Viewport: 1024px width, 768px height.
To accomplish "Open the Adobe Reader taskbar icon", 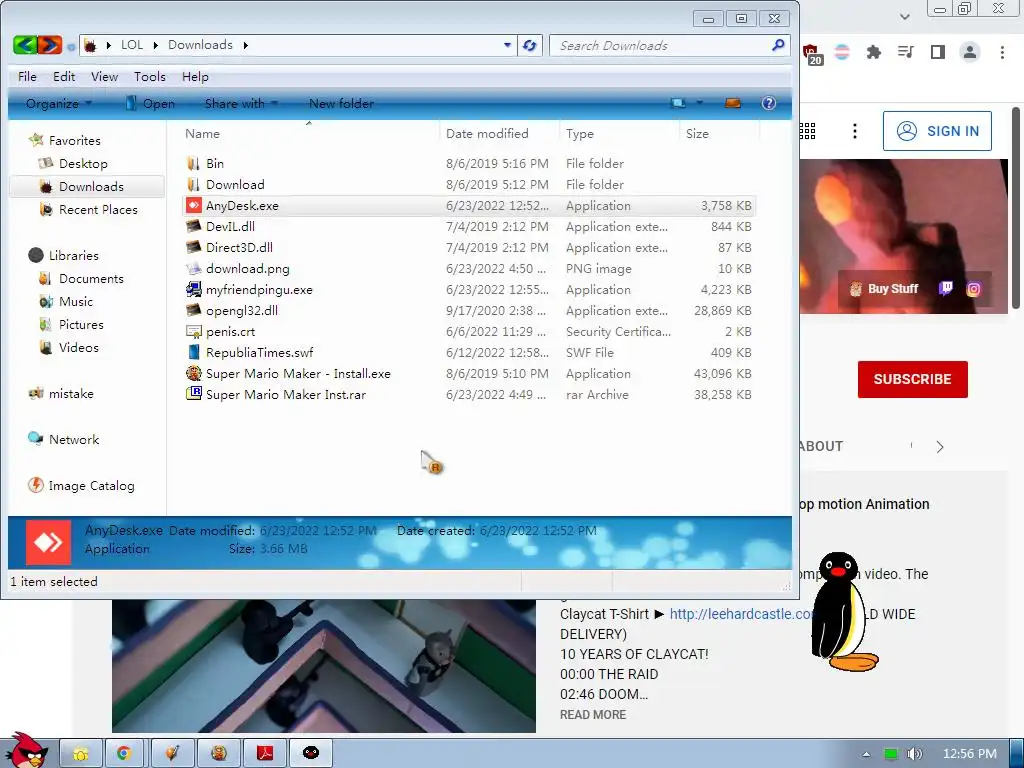I will 264,754.
